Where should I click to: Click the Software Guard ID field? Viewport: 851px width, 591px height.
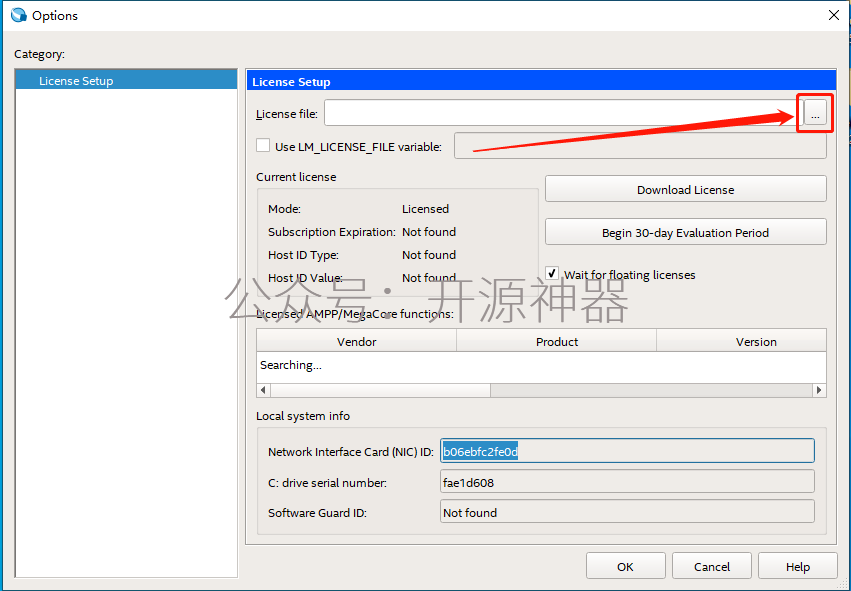click(x=627, y=512)
